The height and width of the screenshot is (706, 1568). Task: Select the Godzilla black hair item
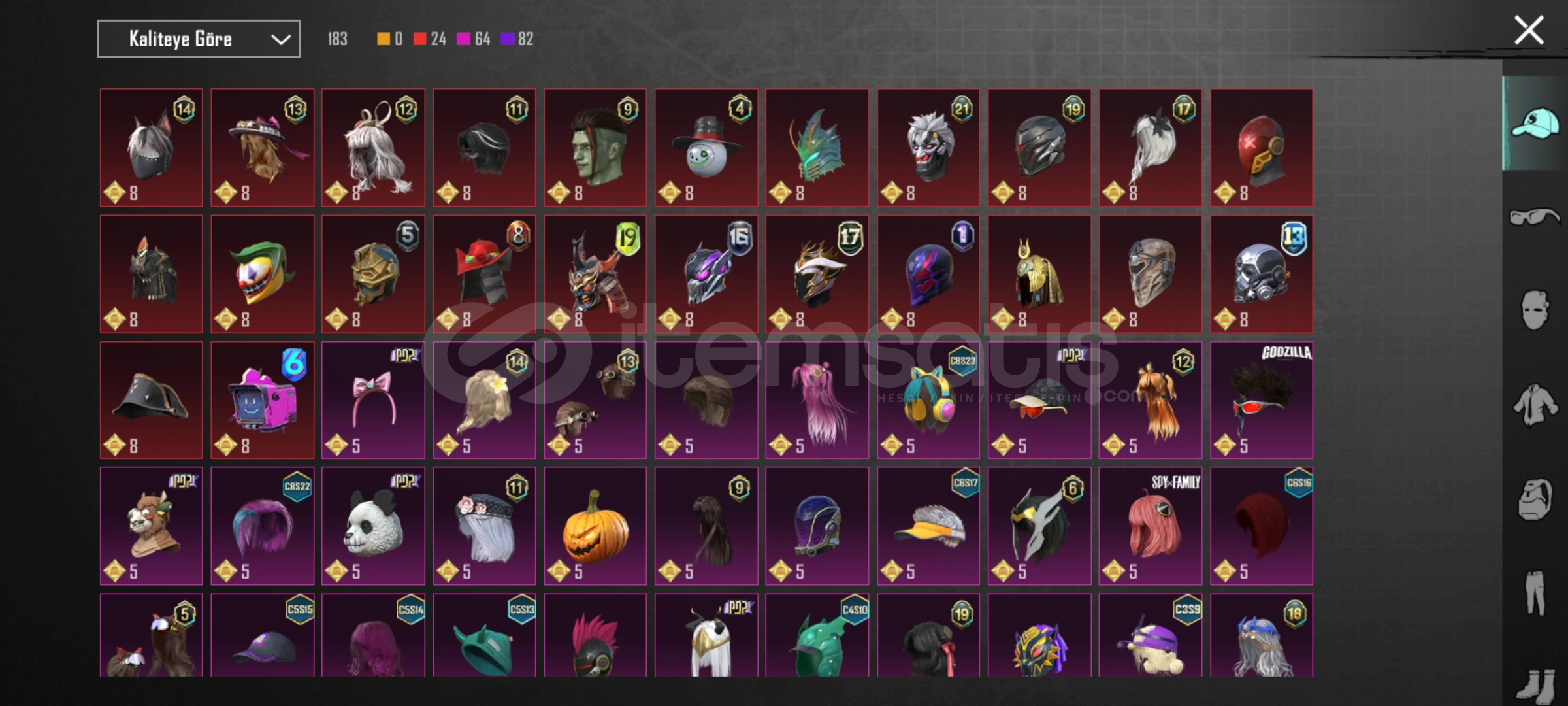pos(1262,400)
